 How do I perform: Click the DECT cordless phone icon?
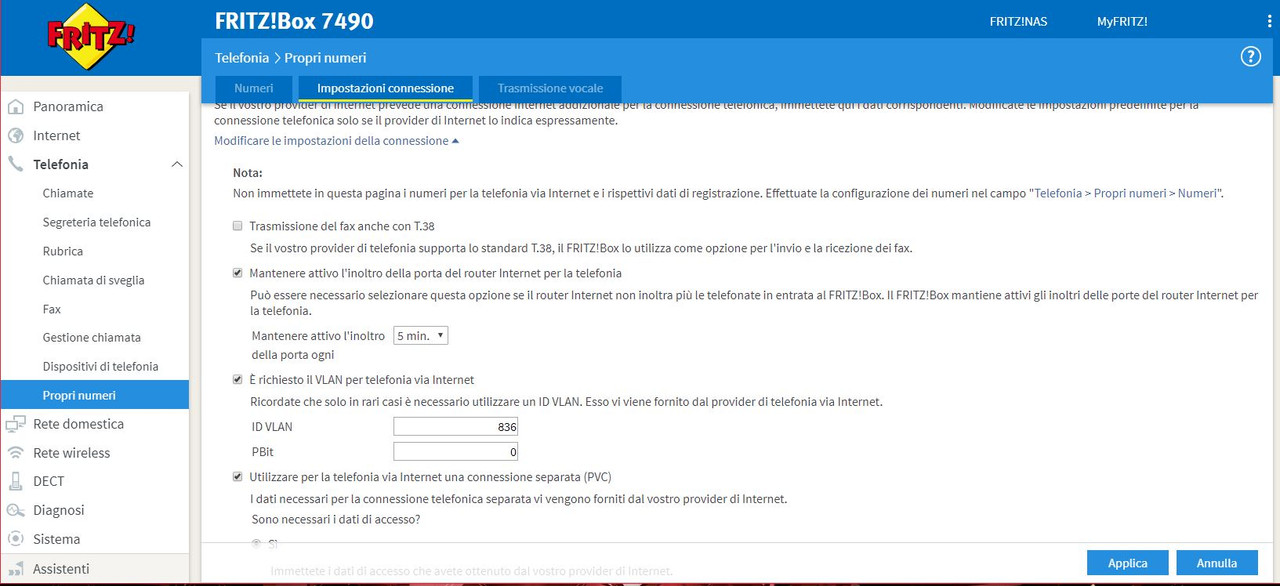pyautogui.click(x=15, y=481)
